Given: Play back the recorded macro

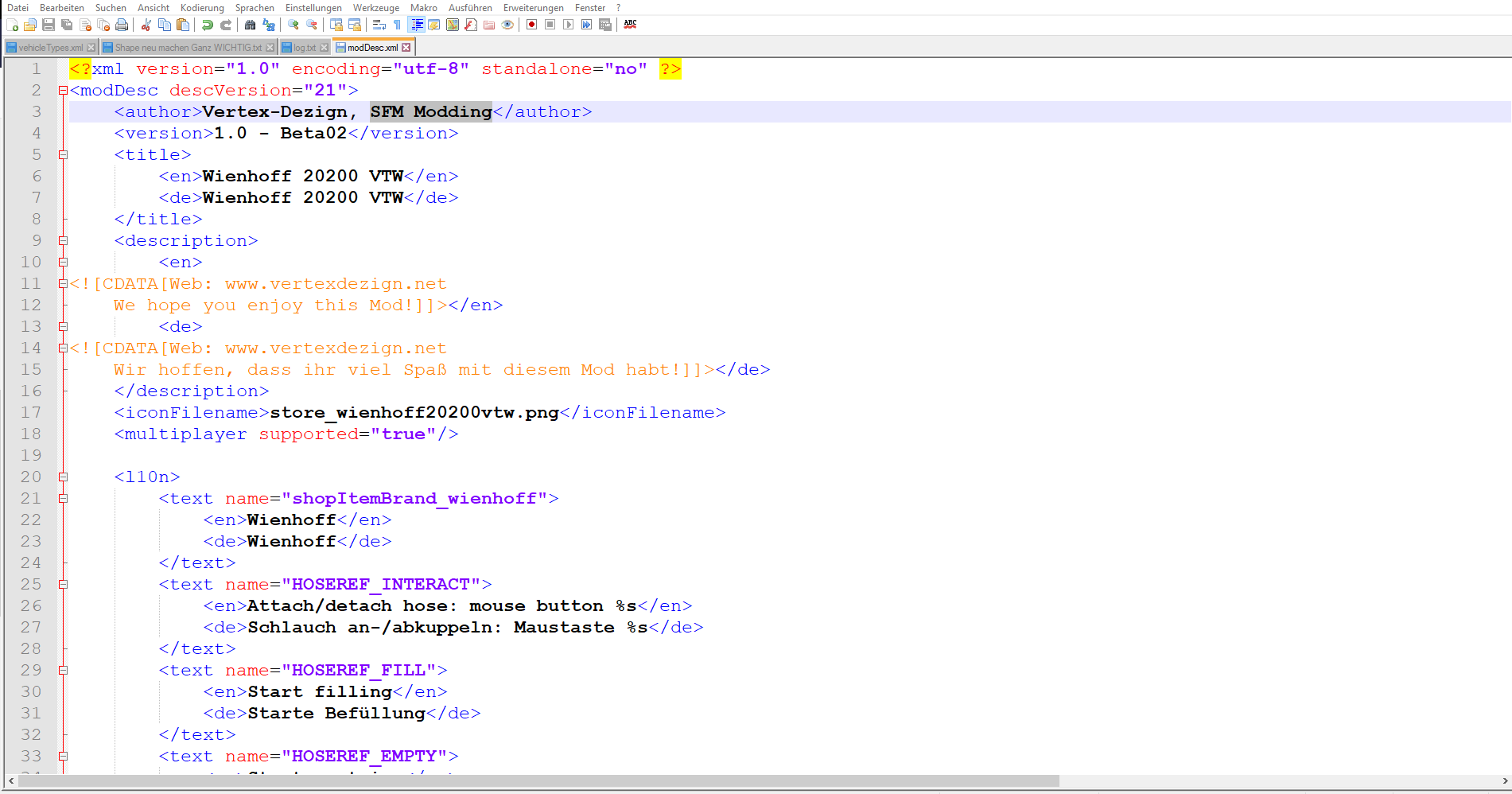Looking at the screenshot, I should (568, 25).
